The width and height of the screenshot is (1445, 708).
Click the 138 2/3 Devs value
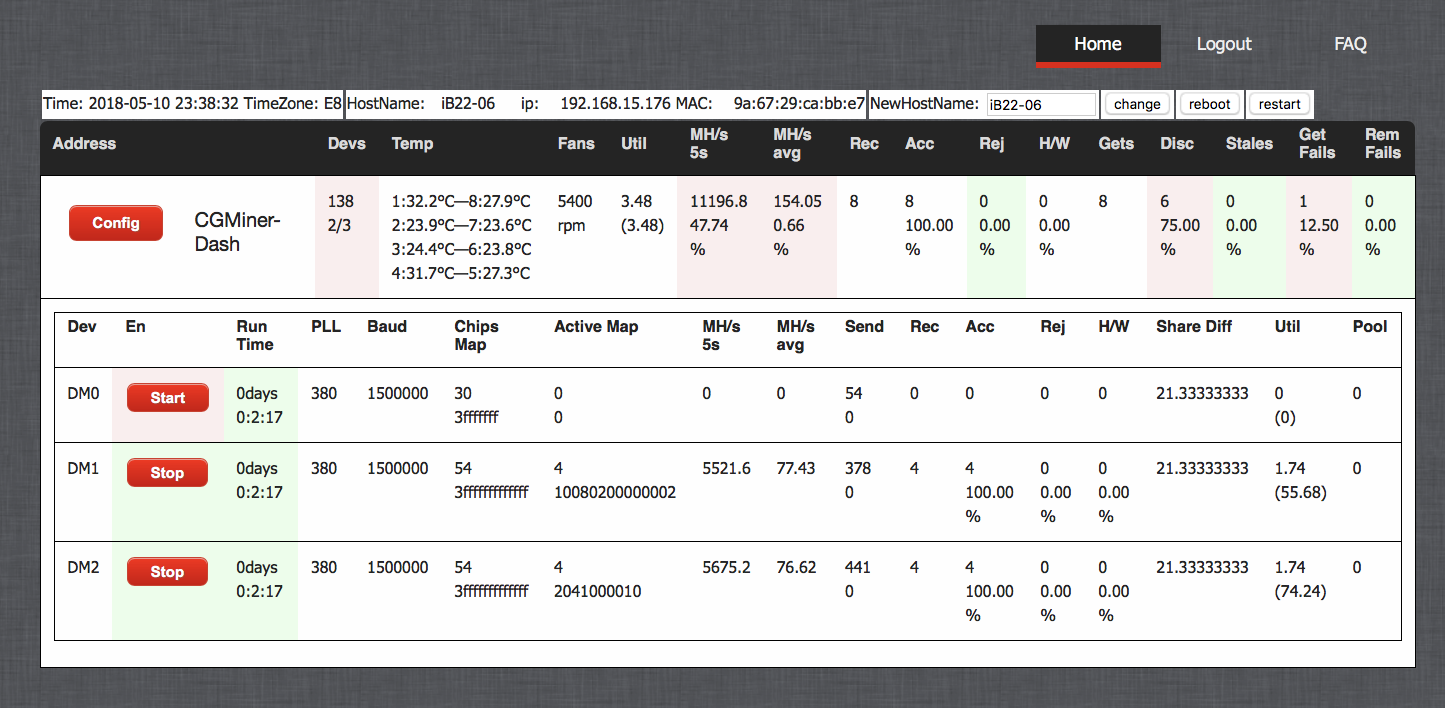pyautogui.click(x=341, y=213)
